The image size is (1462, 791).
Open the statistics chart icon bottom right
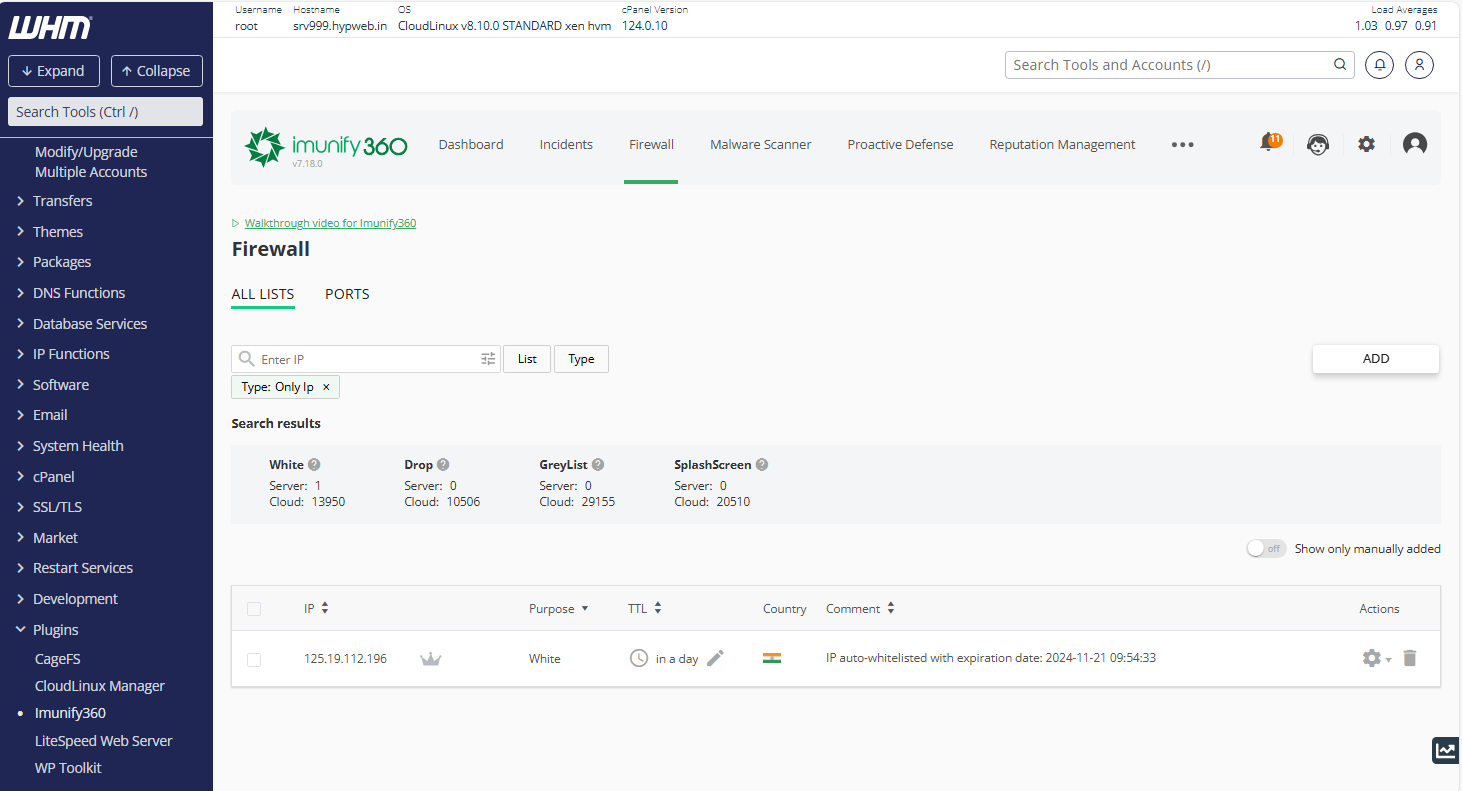(1445, 750)
